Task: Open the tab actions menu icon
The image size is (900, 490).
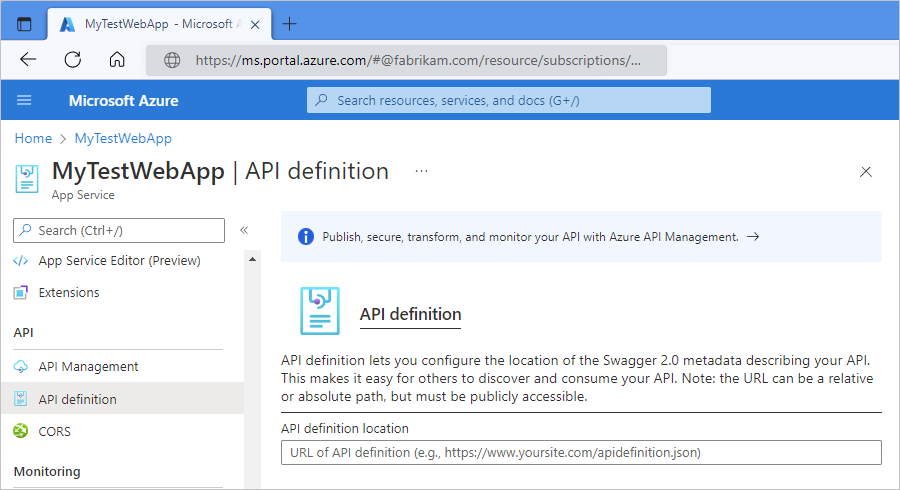Action: click(x=24, y=24)
